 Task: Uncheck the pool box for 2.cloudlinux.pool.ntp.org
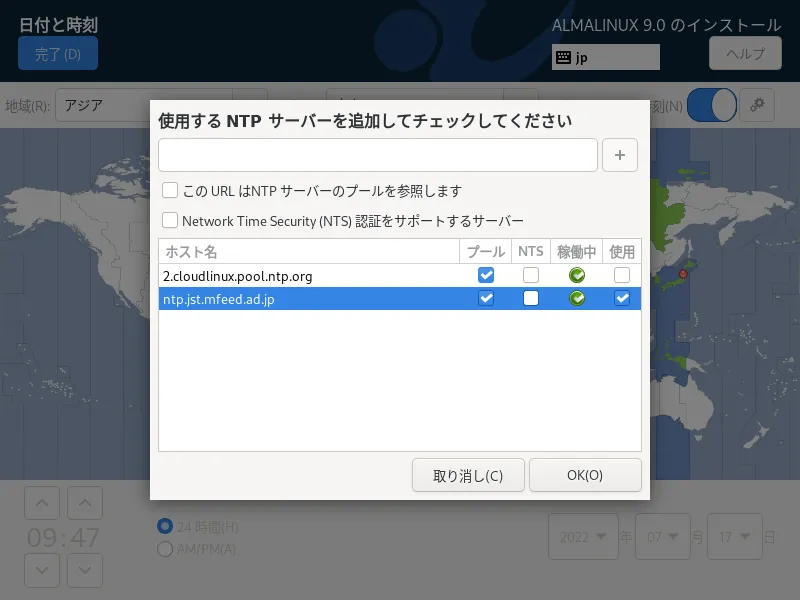pos(486,276)
